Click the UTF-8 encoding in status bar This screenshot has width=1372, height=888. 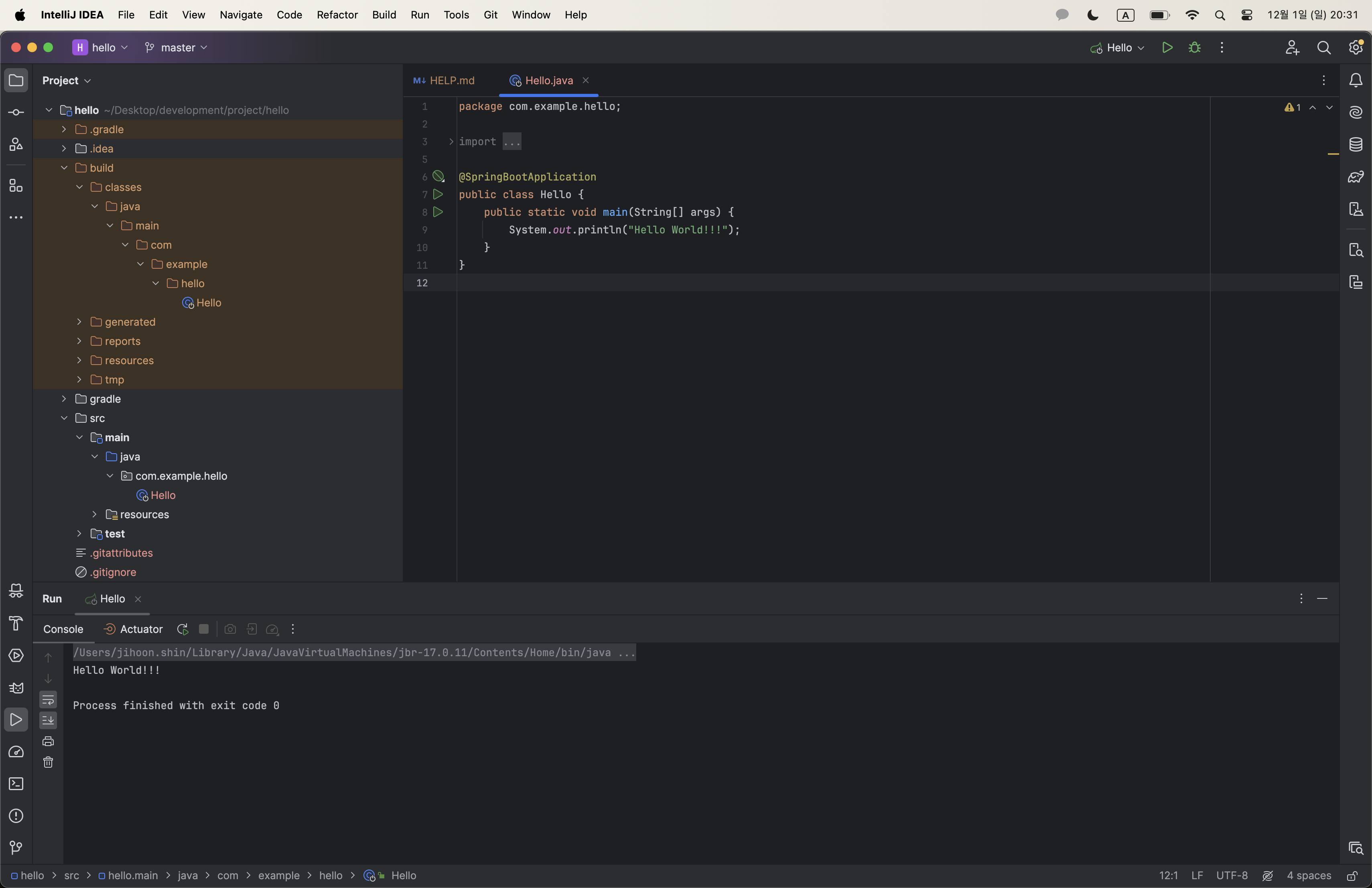(x=1232, y=875)
